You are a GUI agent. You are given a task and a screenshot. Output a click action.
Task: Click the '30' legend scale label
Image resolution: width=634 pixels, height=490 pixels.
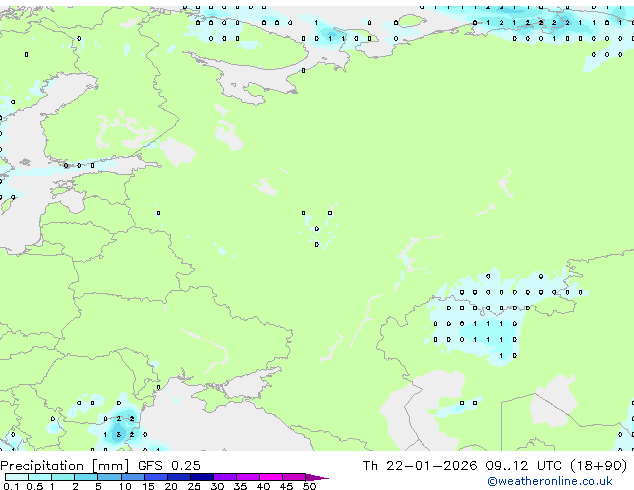(218, 486)
